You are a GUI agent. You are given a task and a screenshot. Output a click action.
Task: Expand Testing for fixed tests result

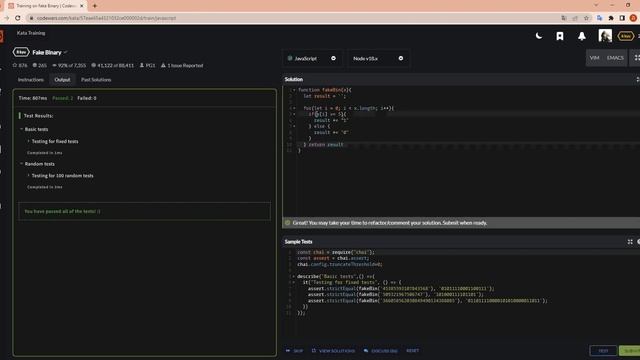pyautogui.click(x=55, y=141)
